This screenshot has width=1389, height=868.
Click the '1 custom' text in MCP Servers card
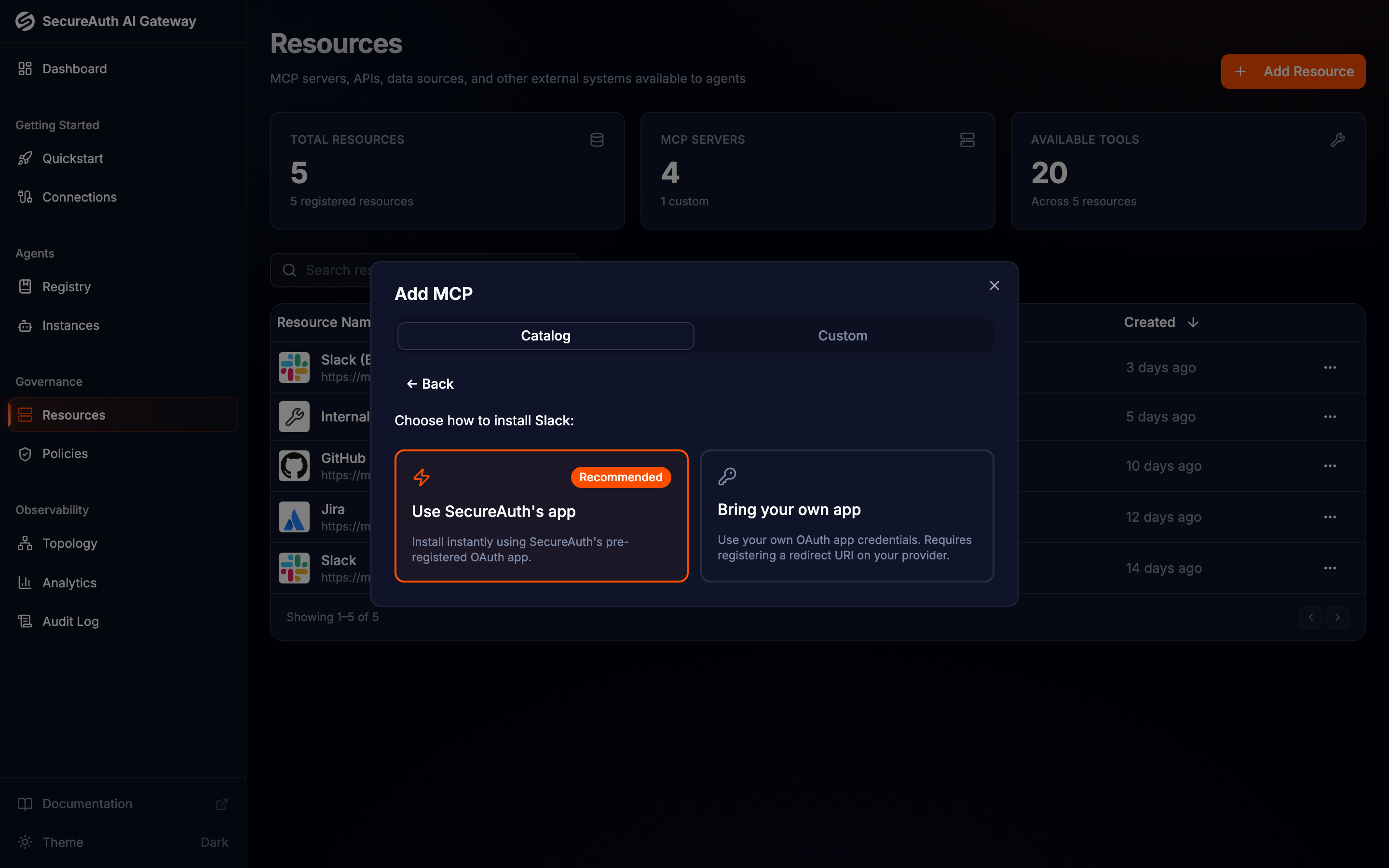[x=684, y=202]
